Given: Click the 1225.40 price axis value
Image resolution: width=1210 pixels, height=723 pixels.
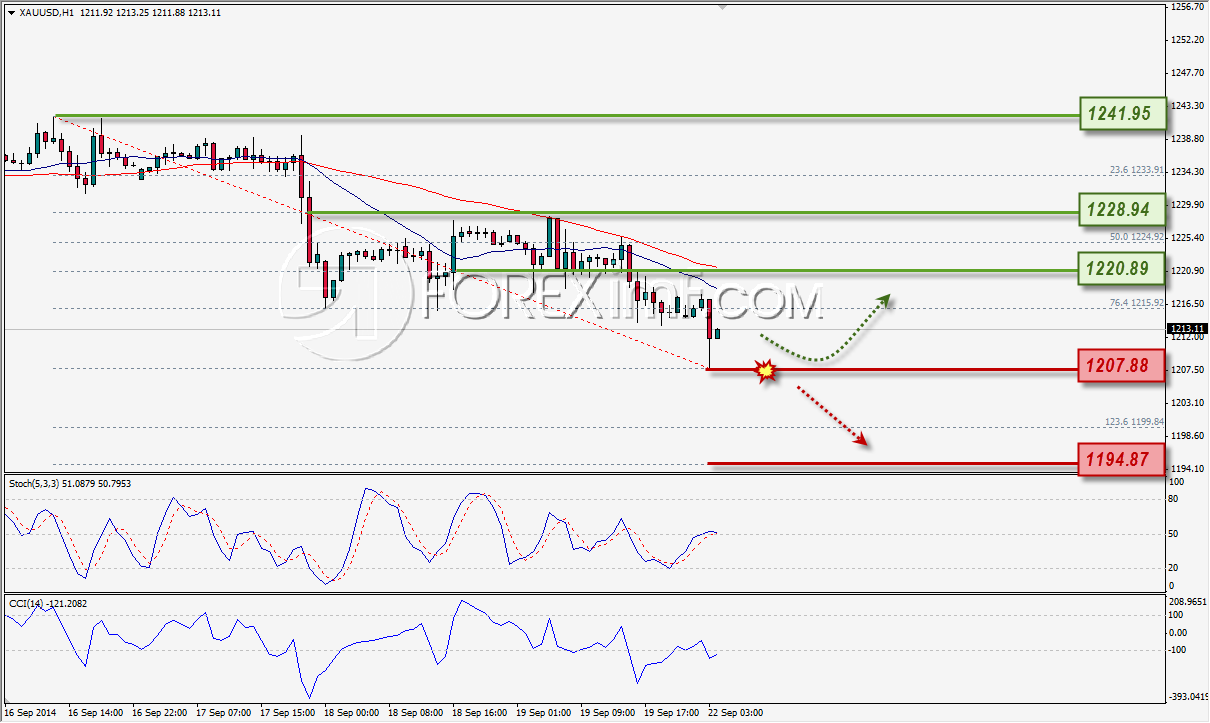Looking at the screenshot, I should coord(1187,237).
